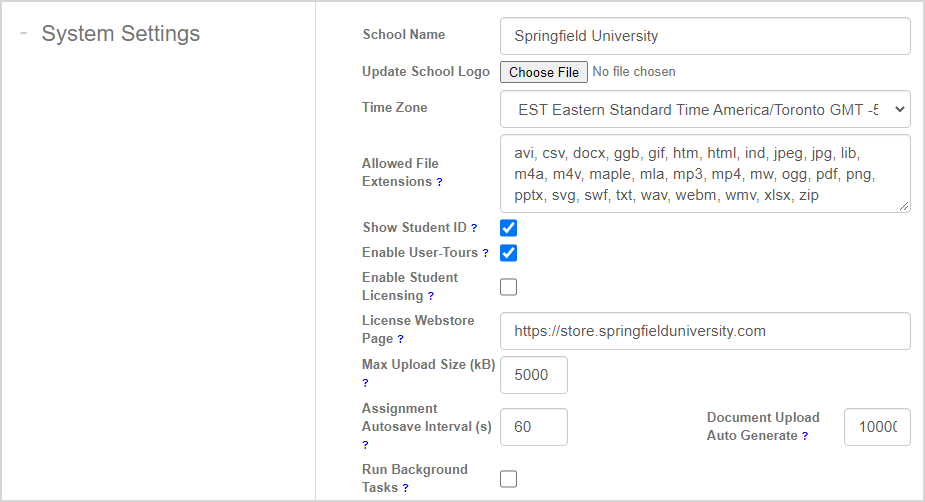Click help icon for Enable Student Licensing
Viewport: 925px width, 502px height.
[x=431, y=296]
